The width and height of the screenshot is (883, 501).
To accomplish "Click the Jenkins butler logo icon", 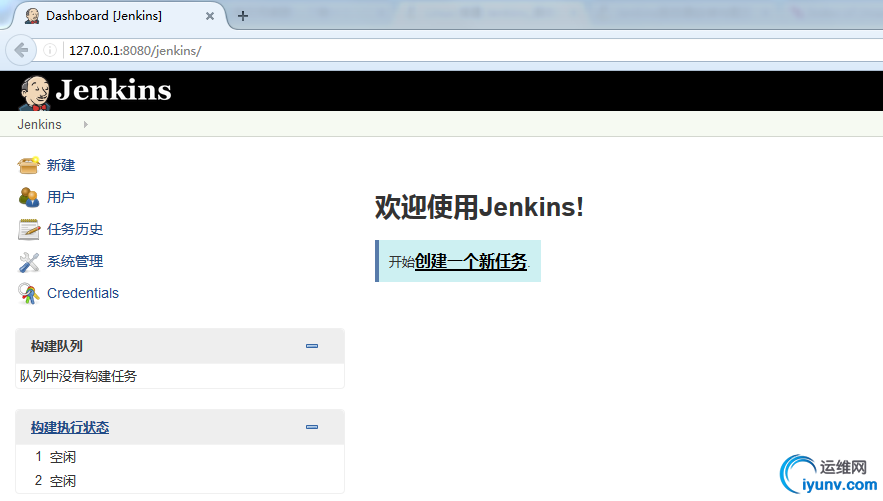I will coord(35,93).
